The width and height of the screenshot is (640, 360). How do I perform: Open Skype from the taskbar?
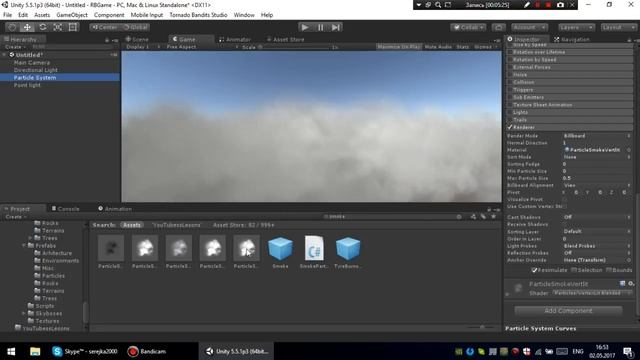pos(85,351)
